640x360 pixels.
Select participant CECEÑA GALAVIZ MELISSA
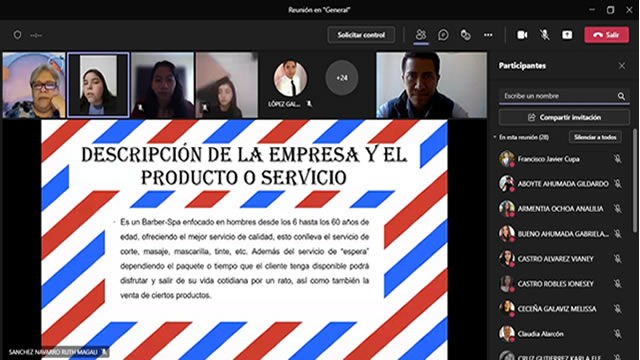click(560, 309)
